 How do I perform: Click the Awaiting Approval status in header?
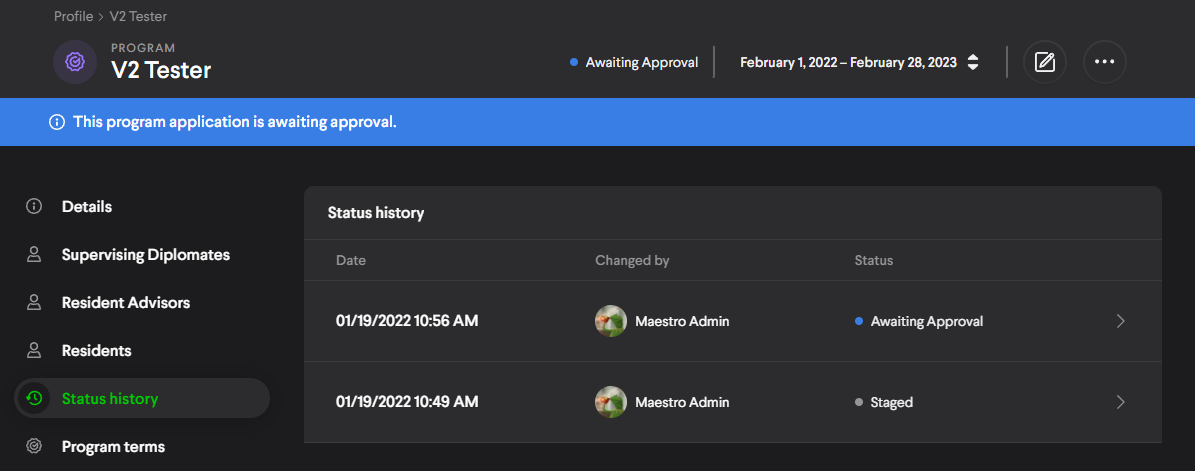click(x=641, y=62)
